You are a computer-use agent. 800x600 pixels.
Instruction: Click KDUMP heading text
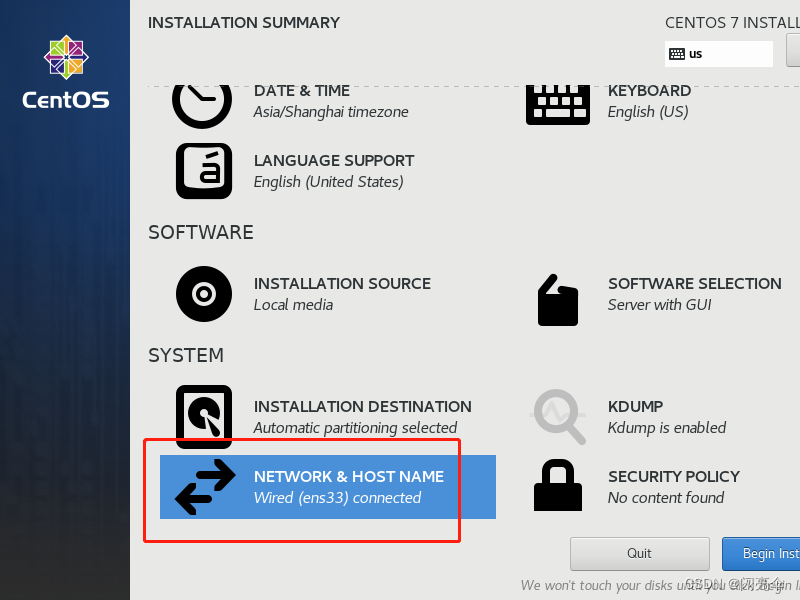635,407
